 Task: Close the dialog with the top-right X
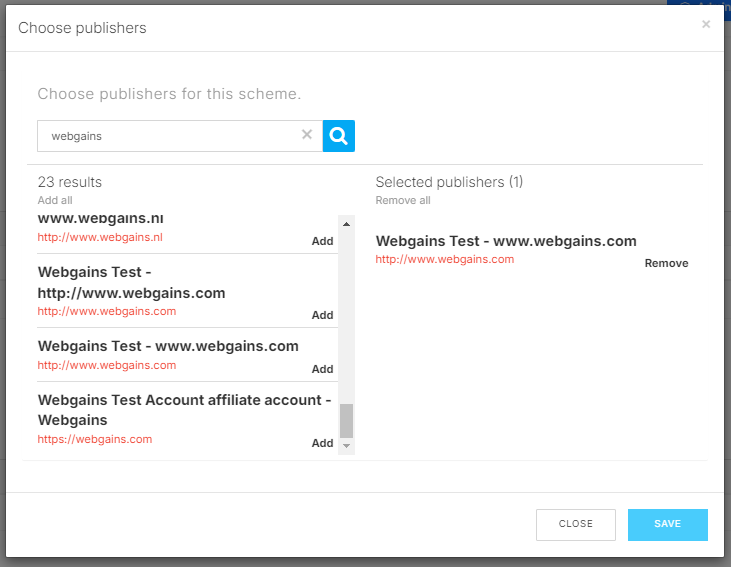click(x=706, y=24)
